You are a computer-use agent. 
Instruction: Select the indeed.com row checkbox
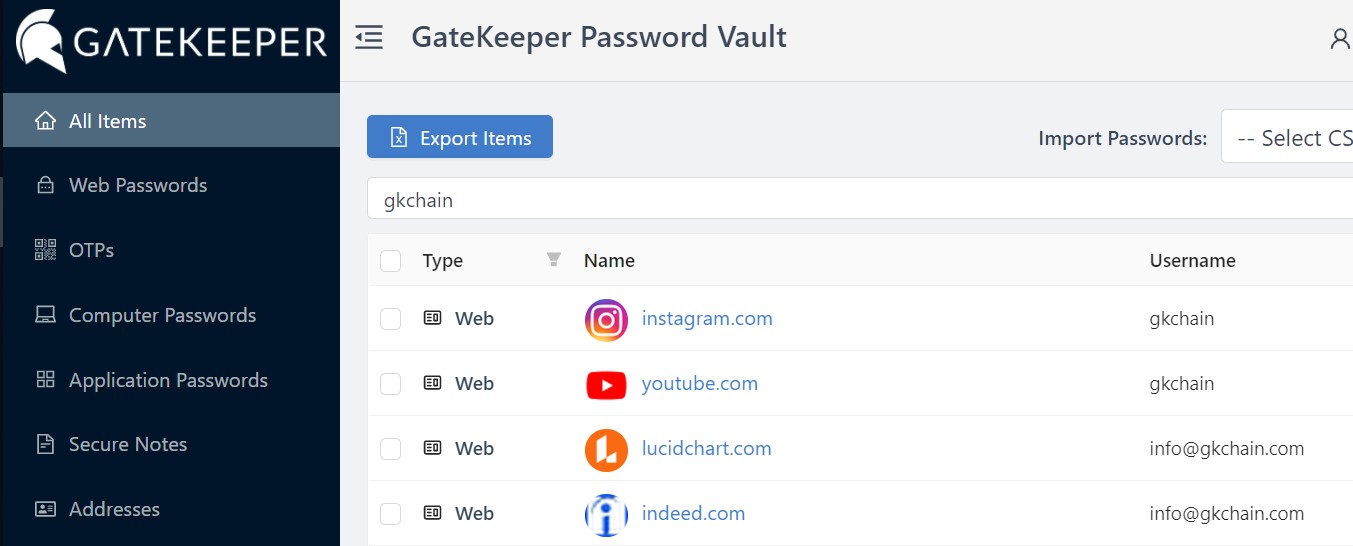[391, 514]
